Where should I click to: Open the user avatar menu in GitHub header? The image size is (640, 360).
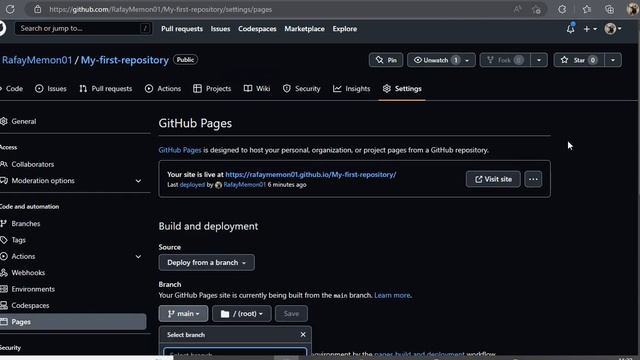(613, 29)
